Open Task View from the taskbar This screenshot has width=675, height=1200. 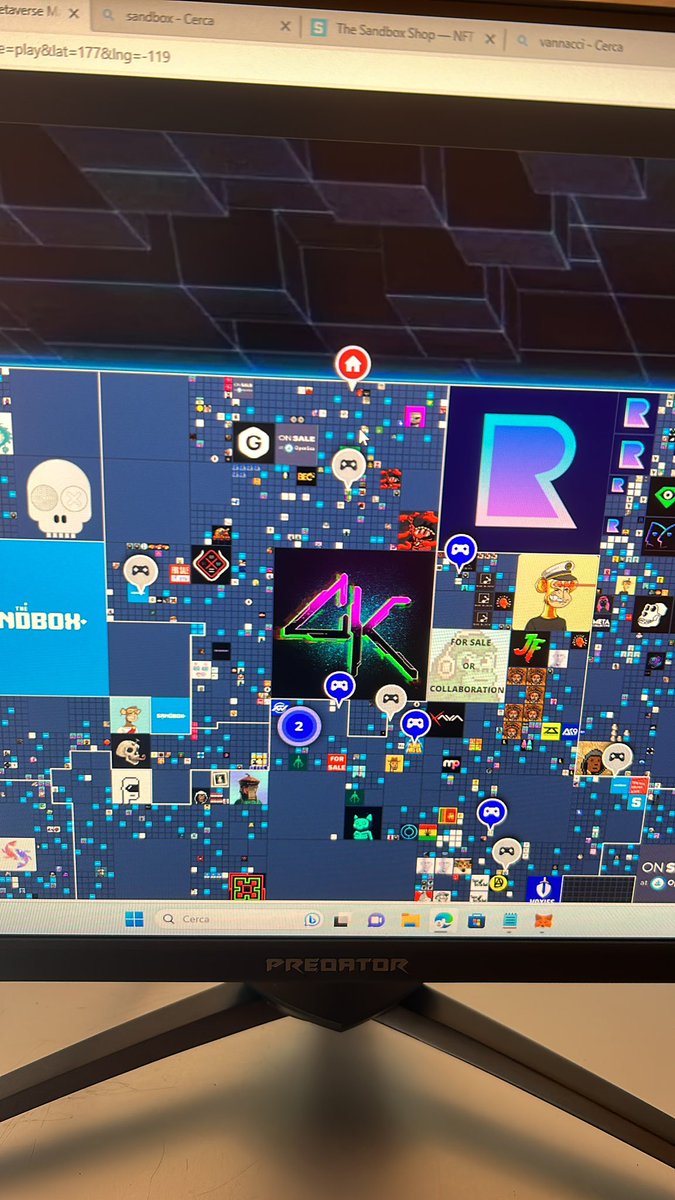[342, 920]
